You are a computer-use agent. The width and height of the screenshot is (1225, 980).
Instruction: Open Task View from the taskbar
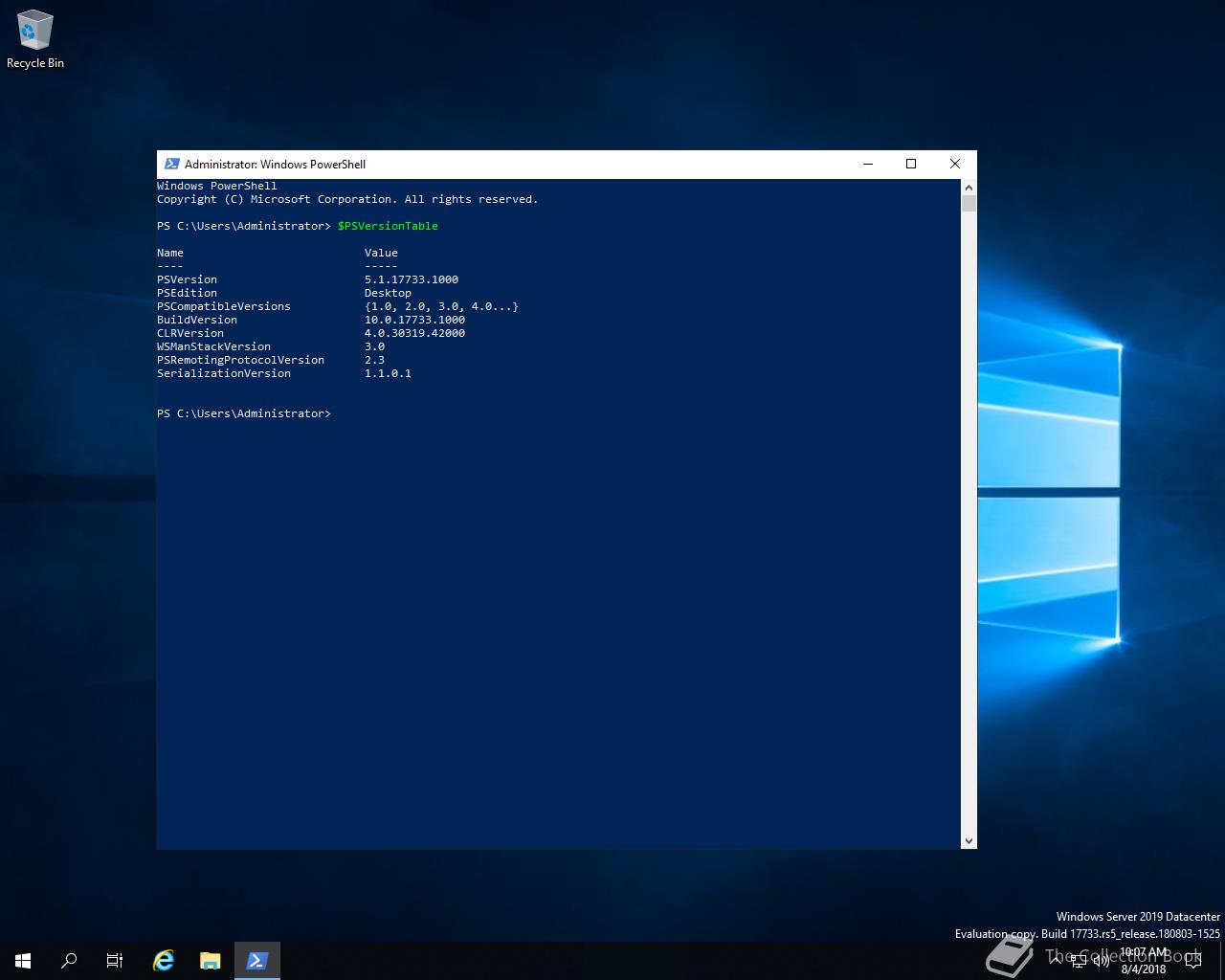tap(115, 961)
